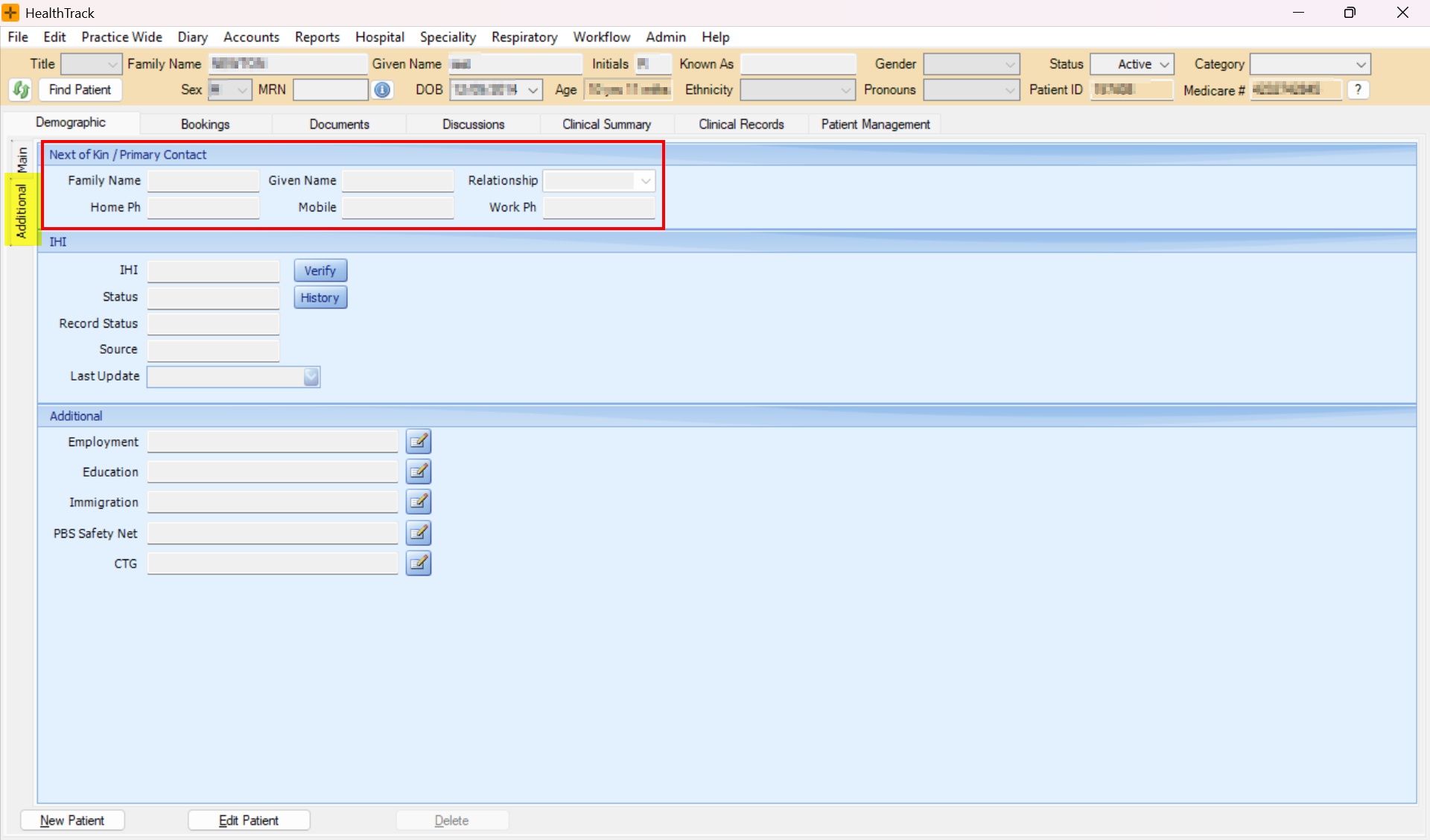Switch to the Bookings tab
The height and width of the screenshot is (840, 1430).
pos(205,124)
